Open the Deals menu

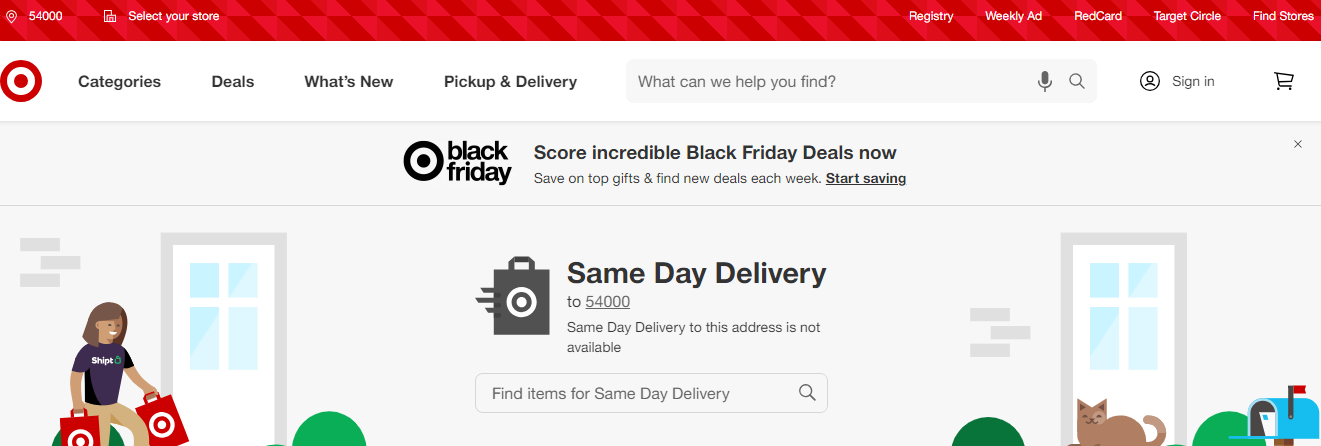[x=233, y=82]
